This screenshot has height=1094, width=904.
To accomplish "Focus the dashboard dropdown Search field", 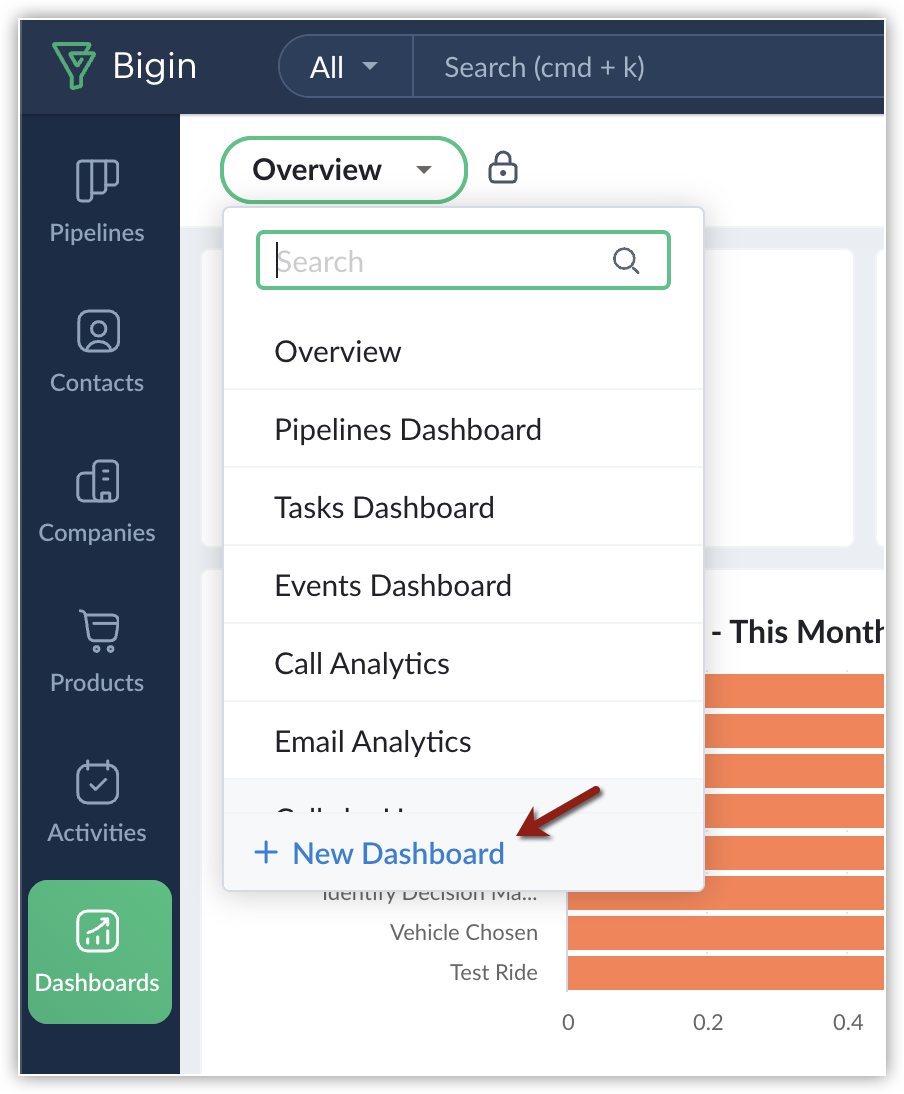I will click(463, 260).
